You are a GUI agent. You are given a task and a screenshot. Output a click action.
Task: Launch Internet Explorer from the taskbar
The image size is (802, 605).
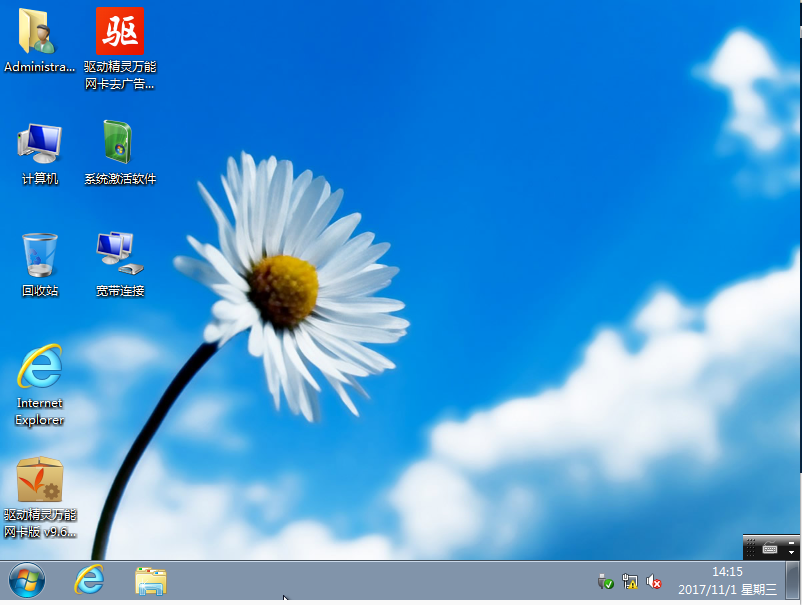pos(89,580)
